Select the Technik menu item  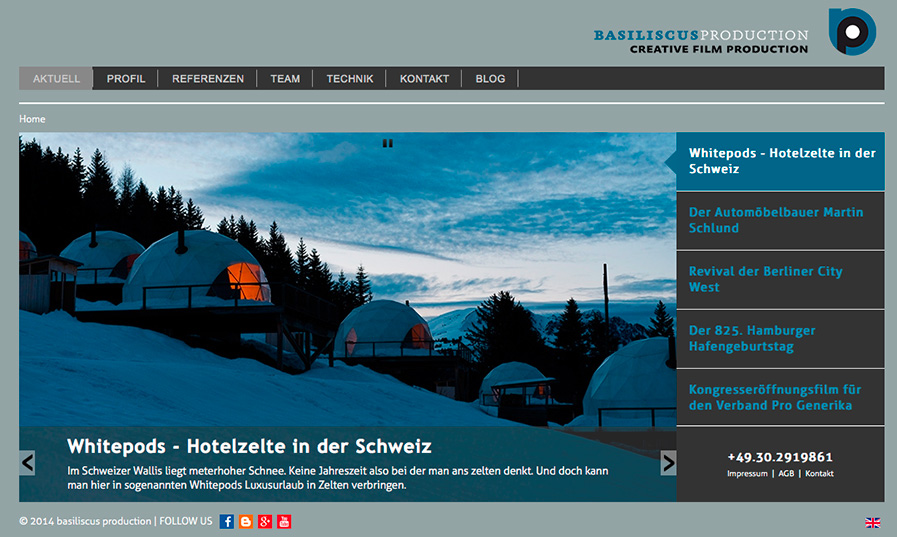[x=350, y=79]
